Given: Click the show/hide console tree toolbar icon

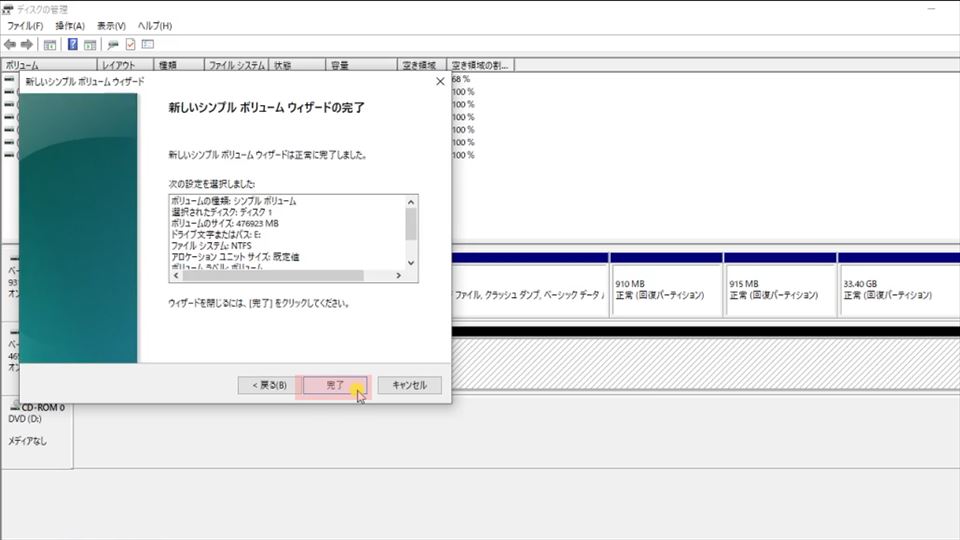Looking at the screenshot, I should click(50, 45).
